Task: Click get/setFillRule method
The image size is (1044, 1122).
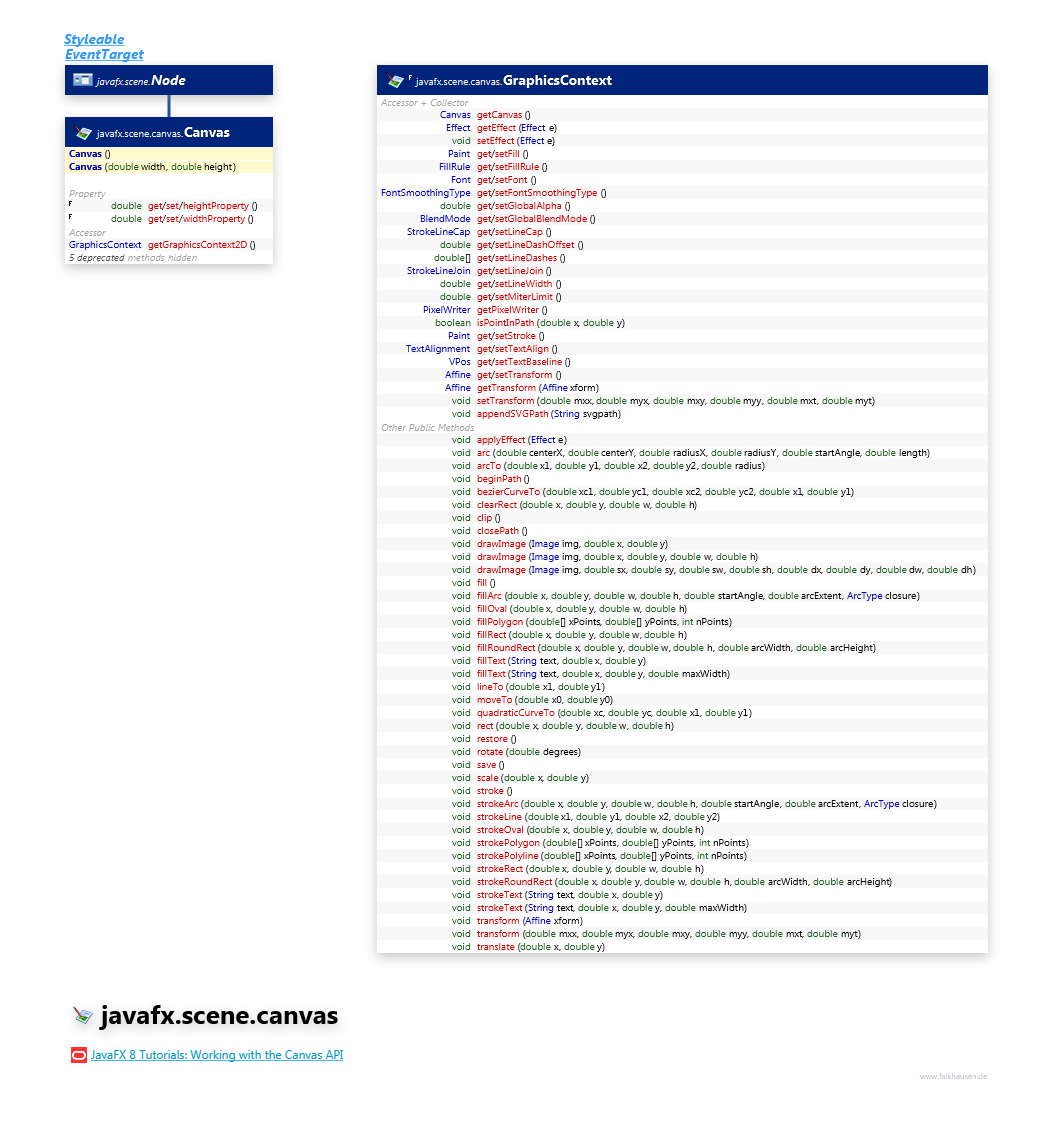Action: click(x=512, y=167)
